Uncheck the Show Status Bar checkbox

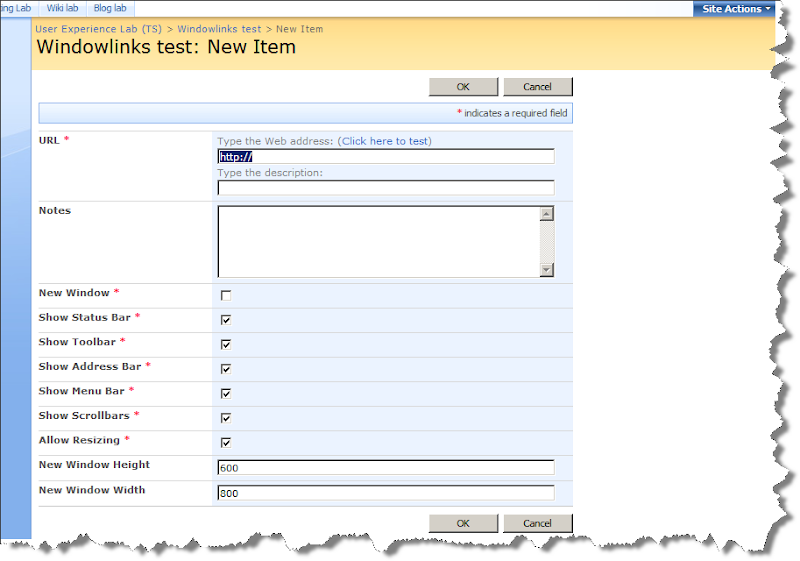[226, 320]
